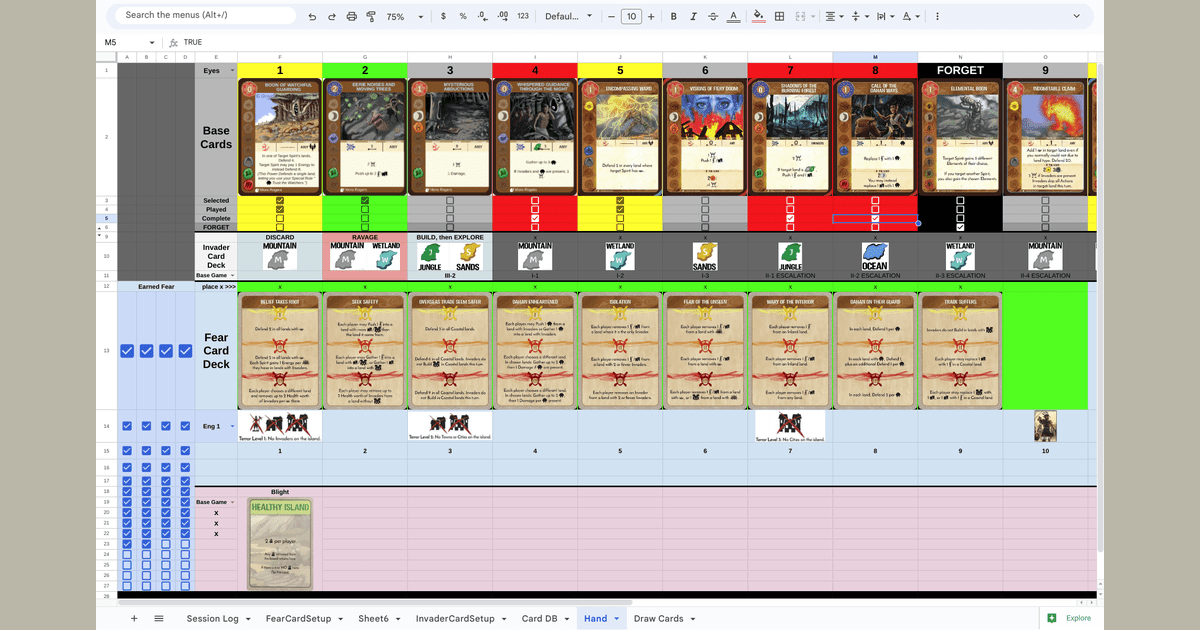Open the borders menu

tap(780, 16)
